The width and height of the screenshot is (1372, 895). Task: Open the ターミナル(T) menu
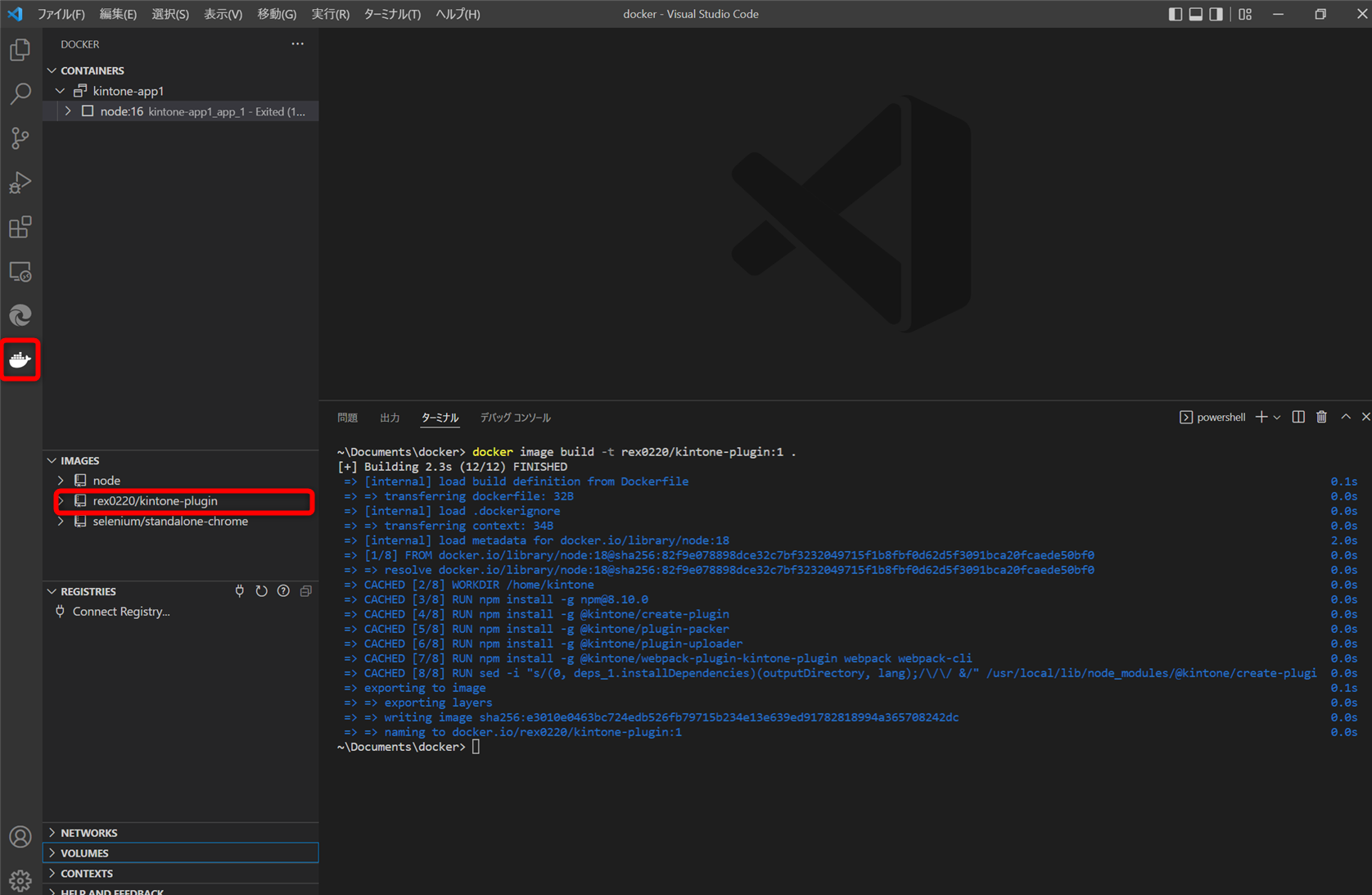click(392, 14)
